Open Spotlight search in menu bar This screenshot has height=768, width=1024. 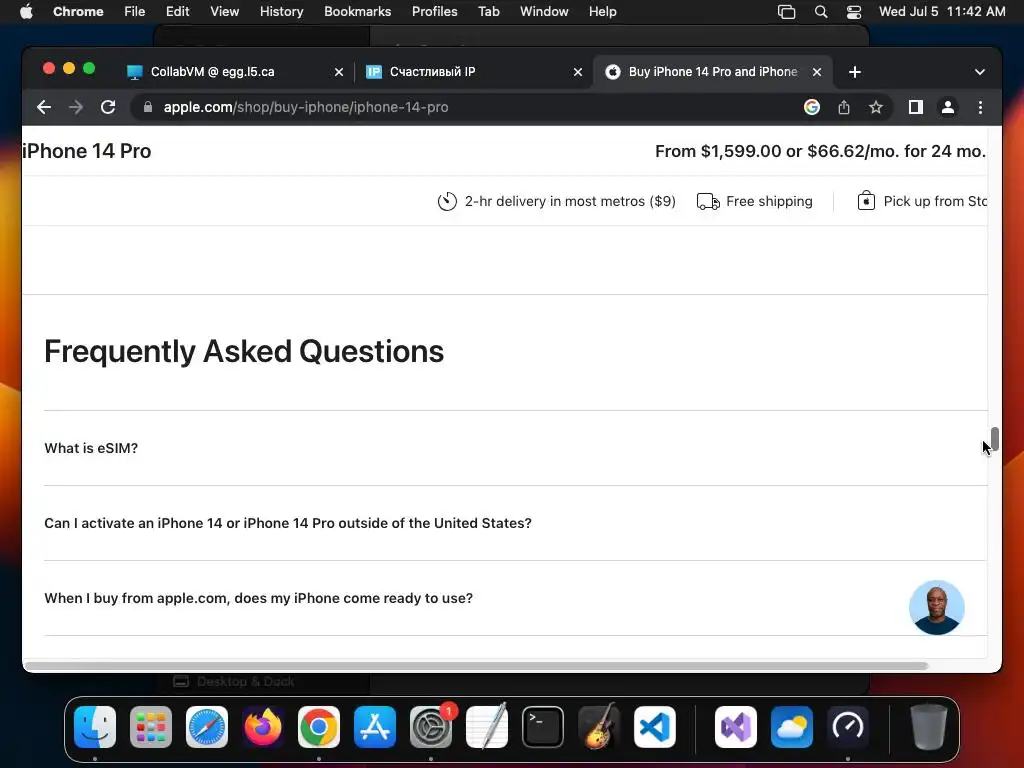[x=821, y=12]
